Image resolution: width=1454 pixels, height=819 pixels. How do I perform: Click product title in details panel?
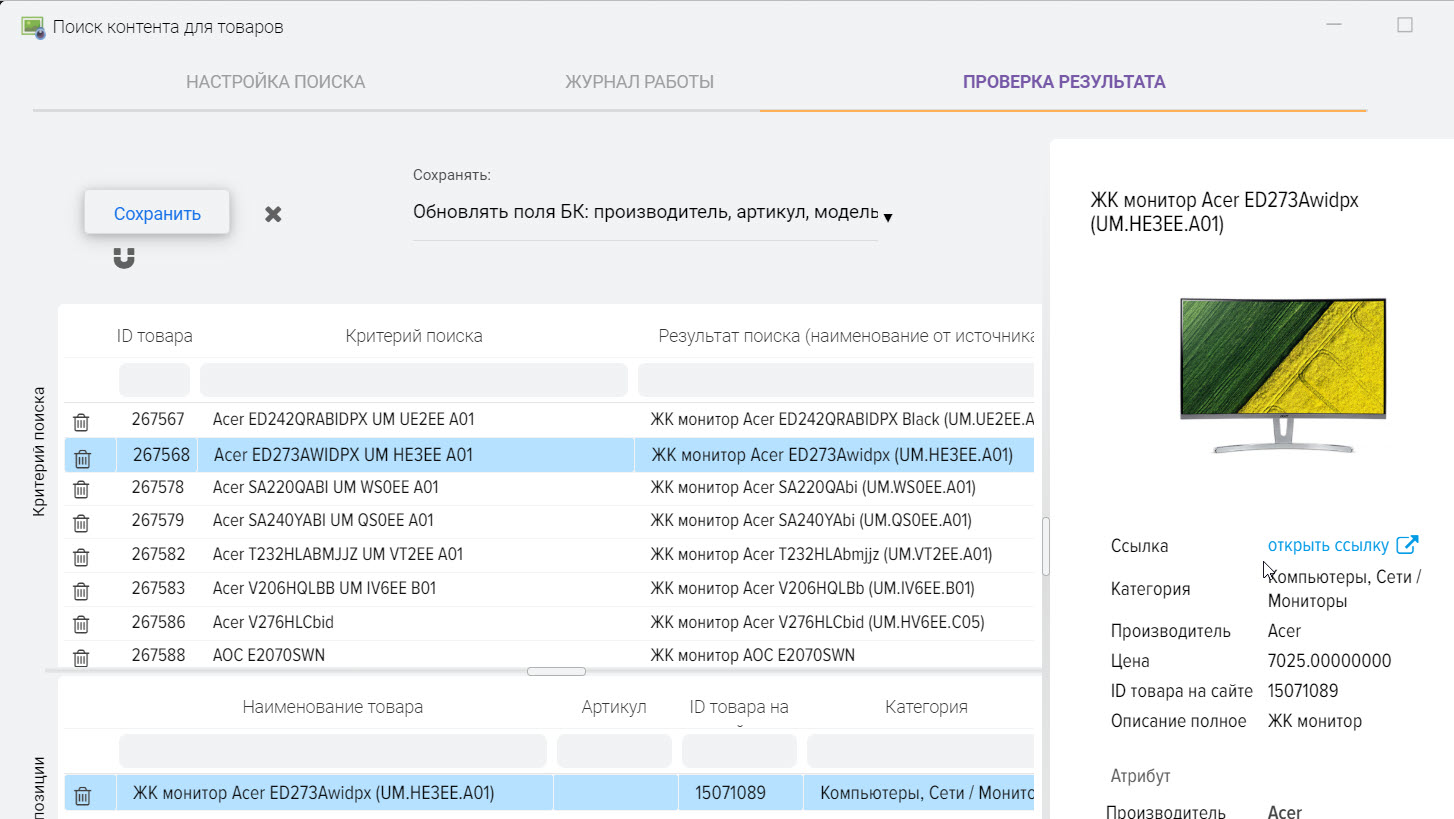click(1225, 212)
